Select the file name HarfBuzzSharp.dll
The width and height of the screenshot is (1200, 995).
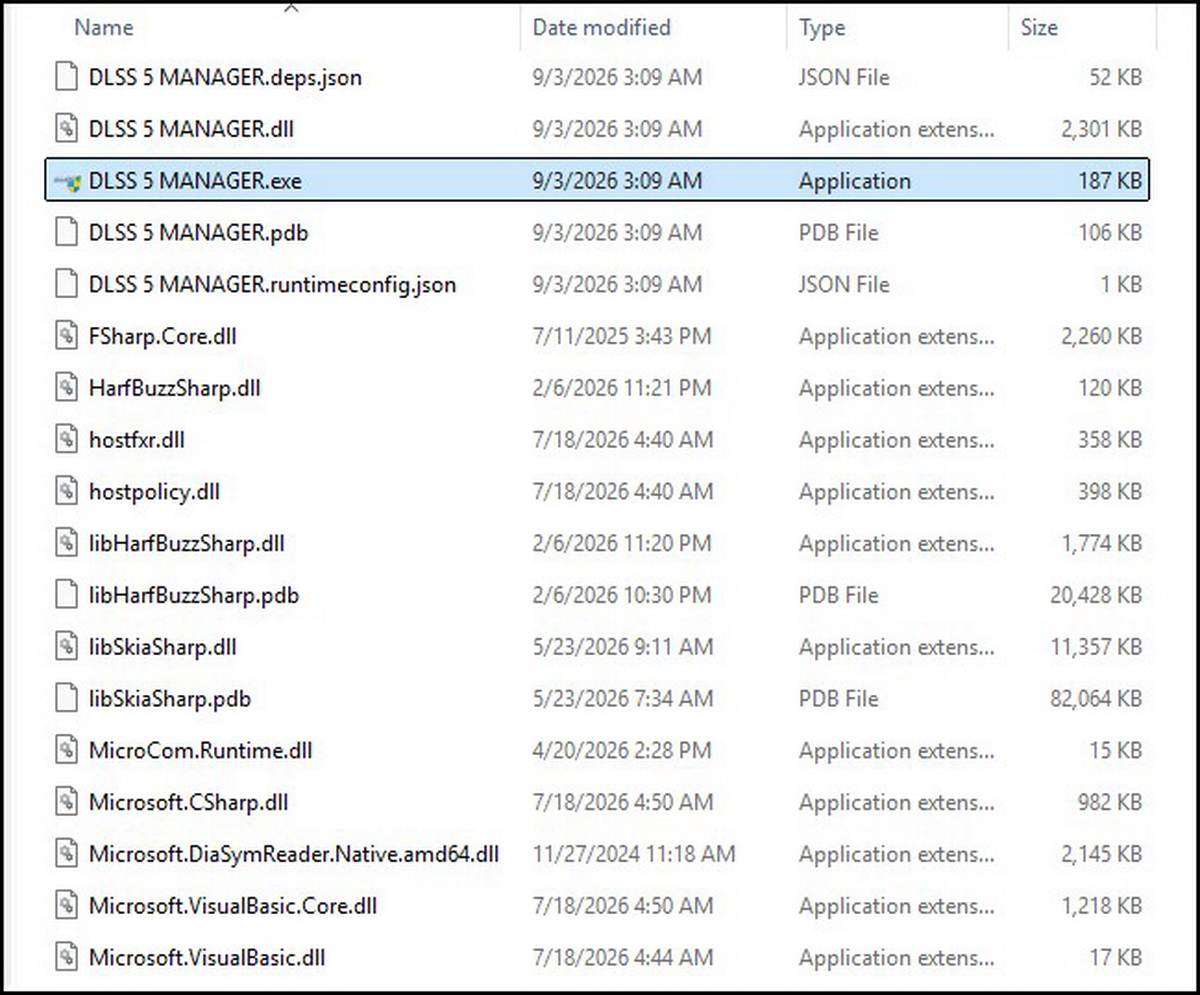(x=175, y=388)
